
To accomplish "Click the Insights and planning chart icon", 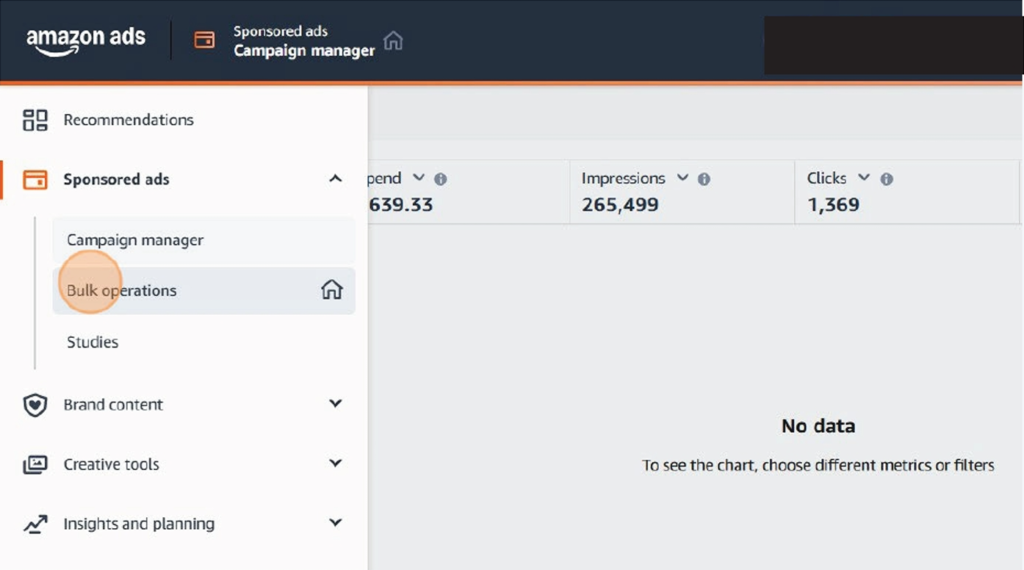I will (35, 524).
